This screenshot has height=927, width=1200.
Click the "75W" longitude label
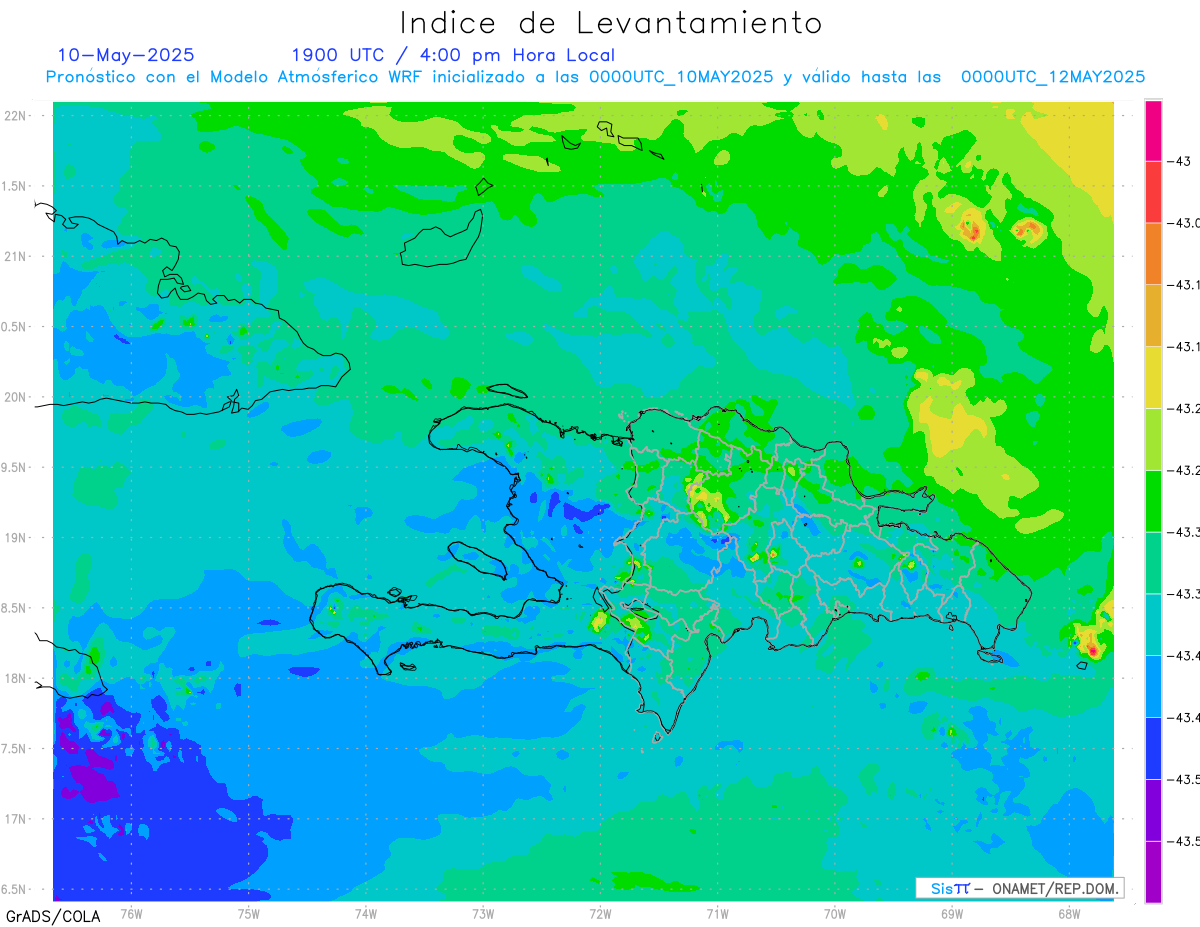[248, 914]
